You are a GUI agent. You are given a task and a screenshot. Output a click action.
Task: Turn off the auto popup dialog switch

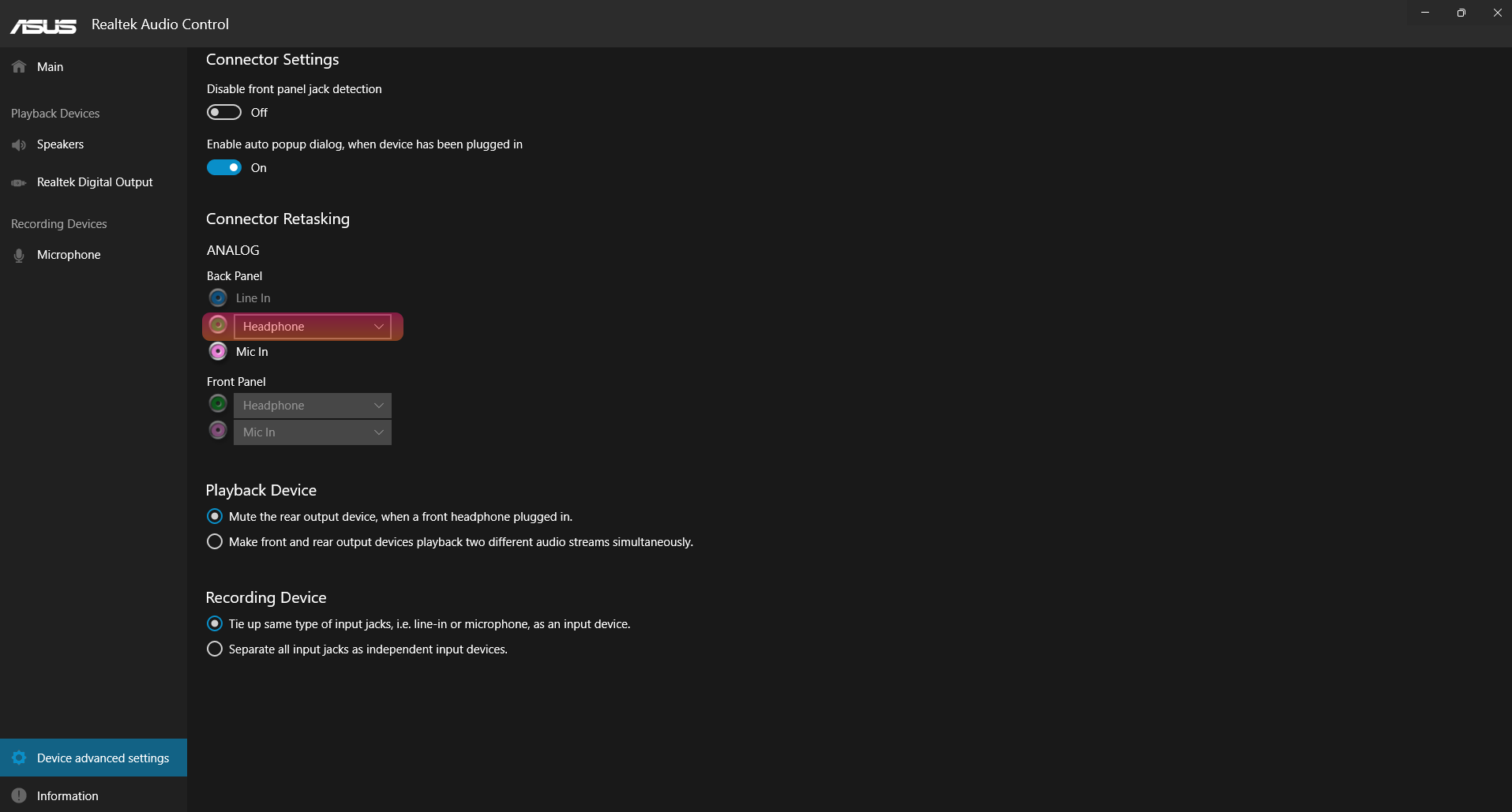click(224, 167)
